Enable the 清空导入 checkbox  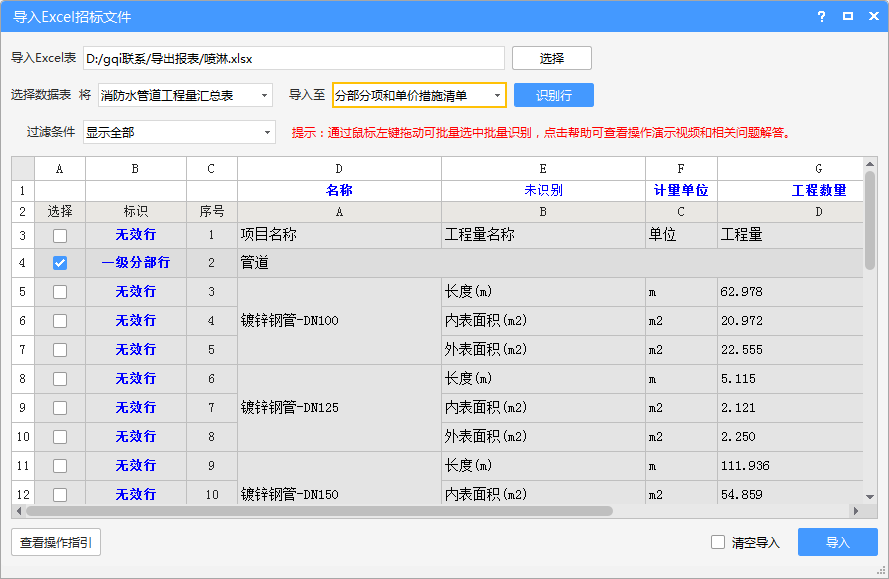pyautogui.click(x=718, y=543)
